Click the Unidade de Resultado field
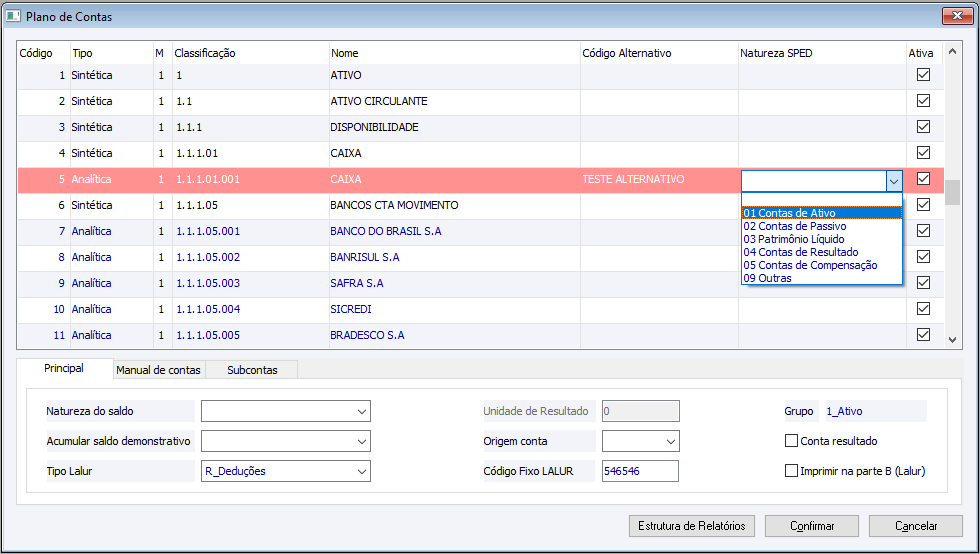980x554 pixels. [640, 411]
